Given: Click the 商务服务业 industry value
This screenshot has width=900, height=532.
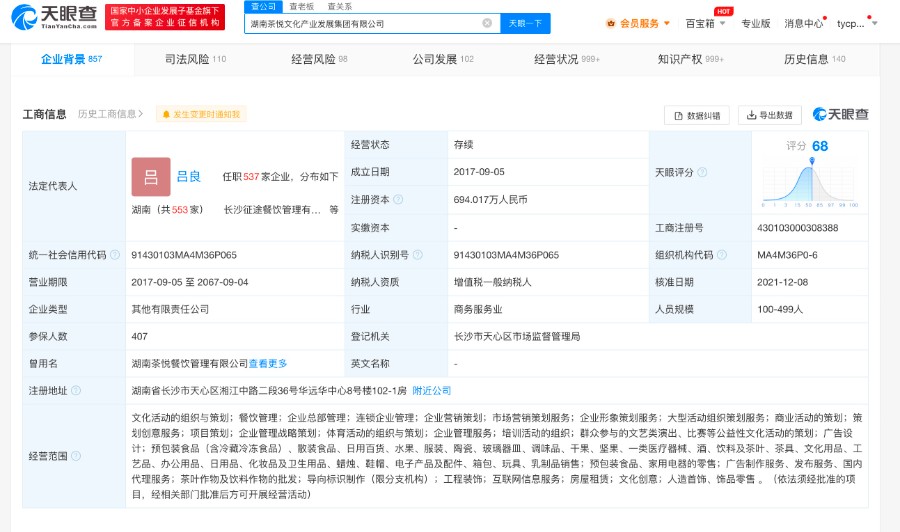Looking at the screenshot, I should click(478, 309).
